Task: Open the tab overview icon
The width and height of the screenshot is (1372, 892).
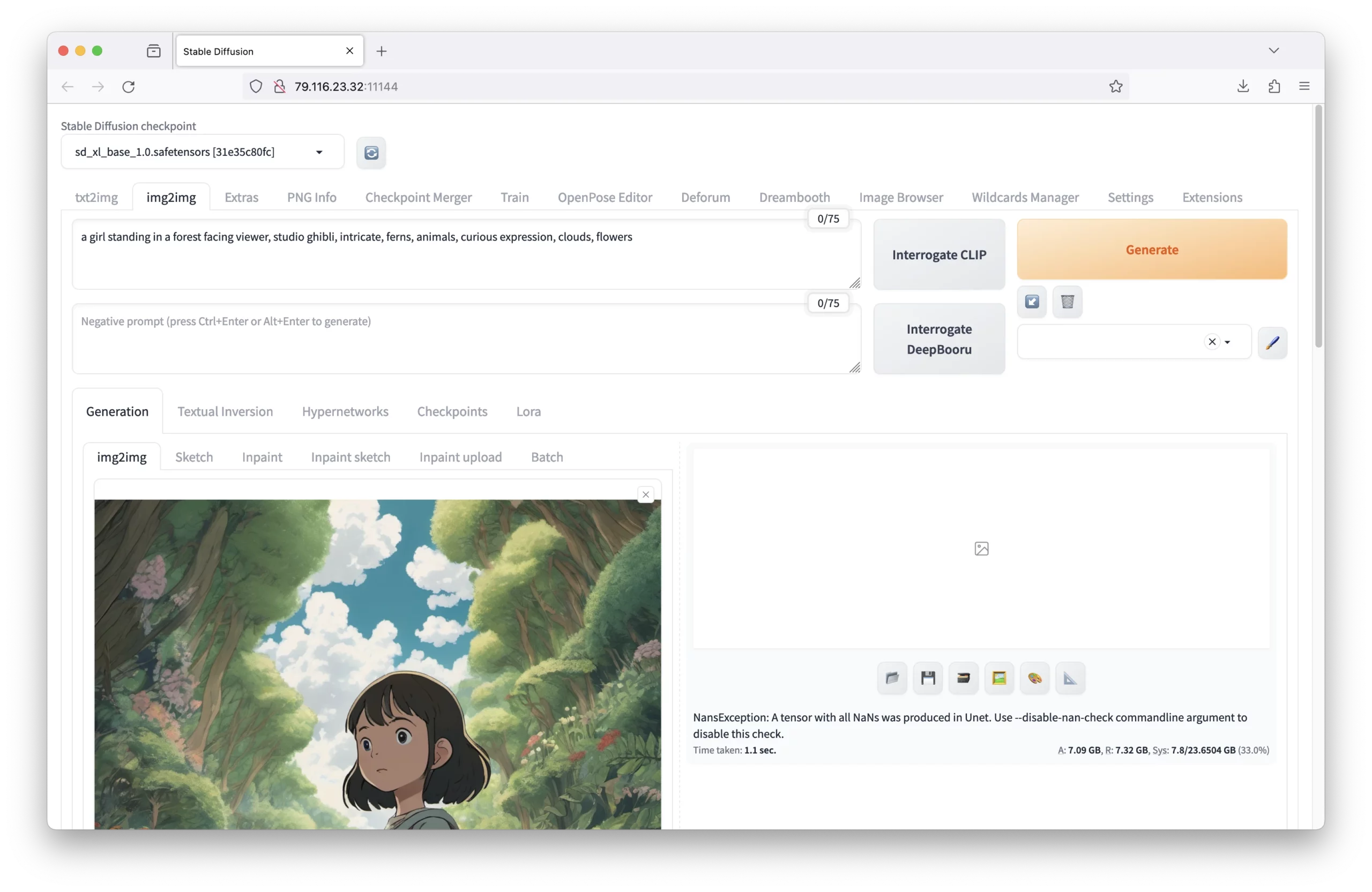Action: pyautogui.click(x=154, y=51)
